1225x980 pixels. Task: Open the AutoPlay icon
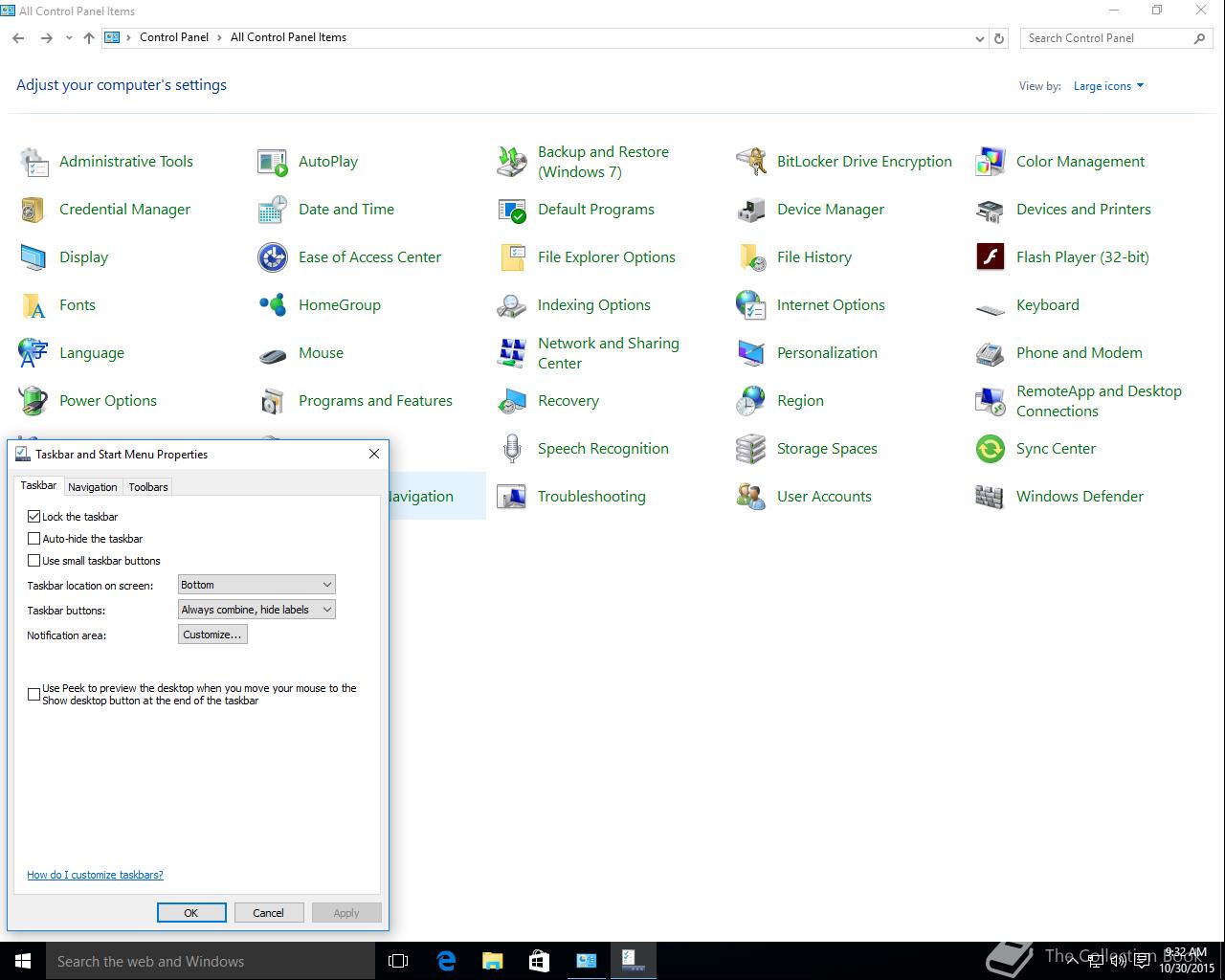pyautogui.click(x=273, y=162)
